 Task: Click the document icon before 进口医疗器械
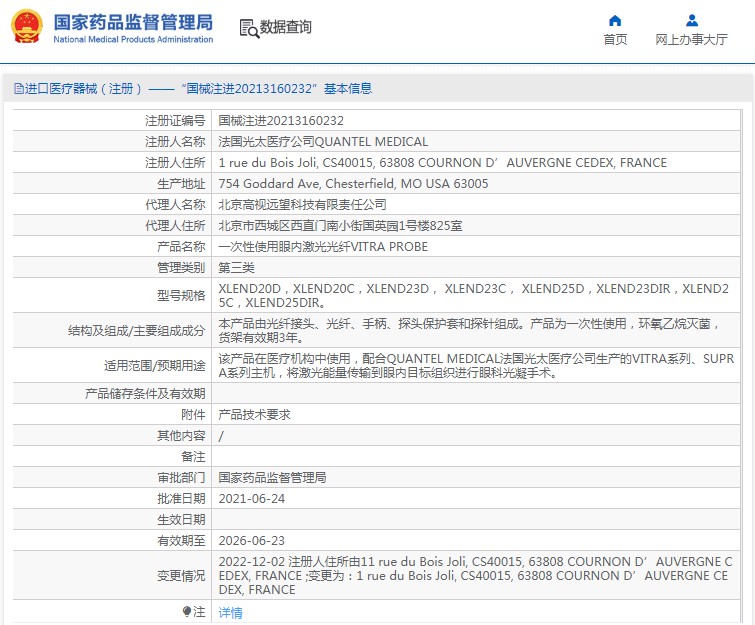pos(18,89)
